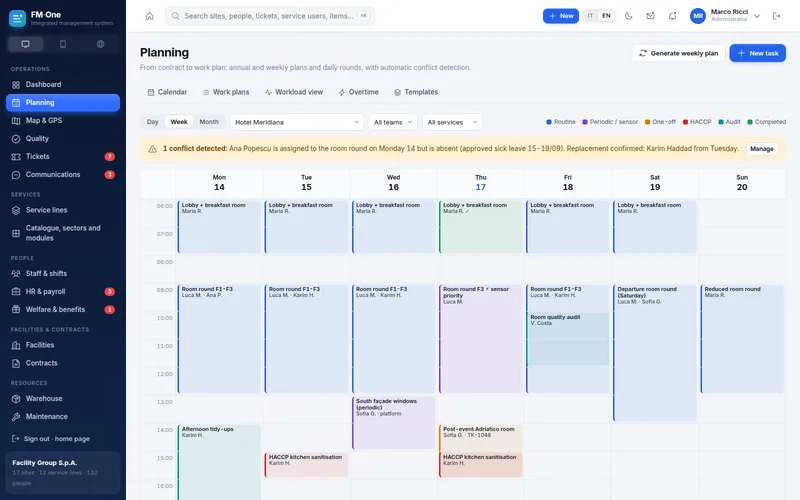Open the Templates tab
The image size is (800, 500).
416,92
